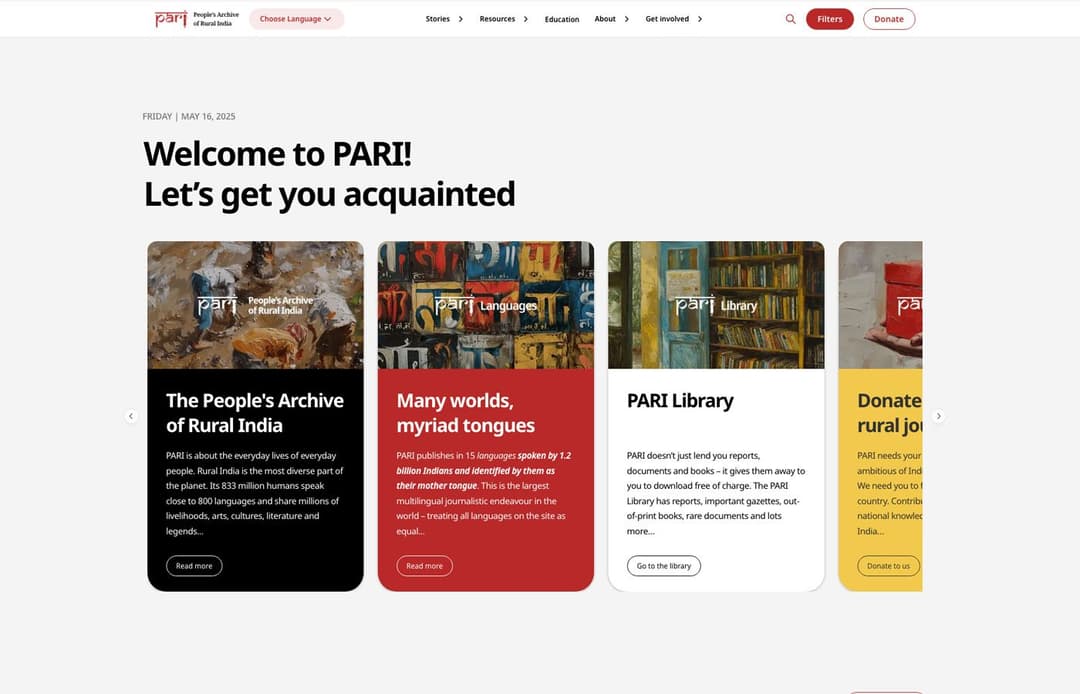Open the PARI Library bookshelf image
This screenshot has width=1080, height=694.
(x=716, y=305)
